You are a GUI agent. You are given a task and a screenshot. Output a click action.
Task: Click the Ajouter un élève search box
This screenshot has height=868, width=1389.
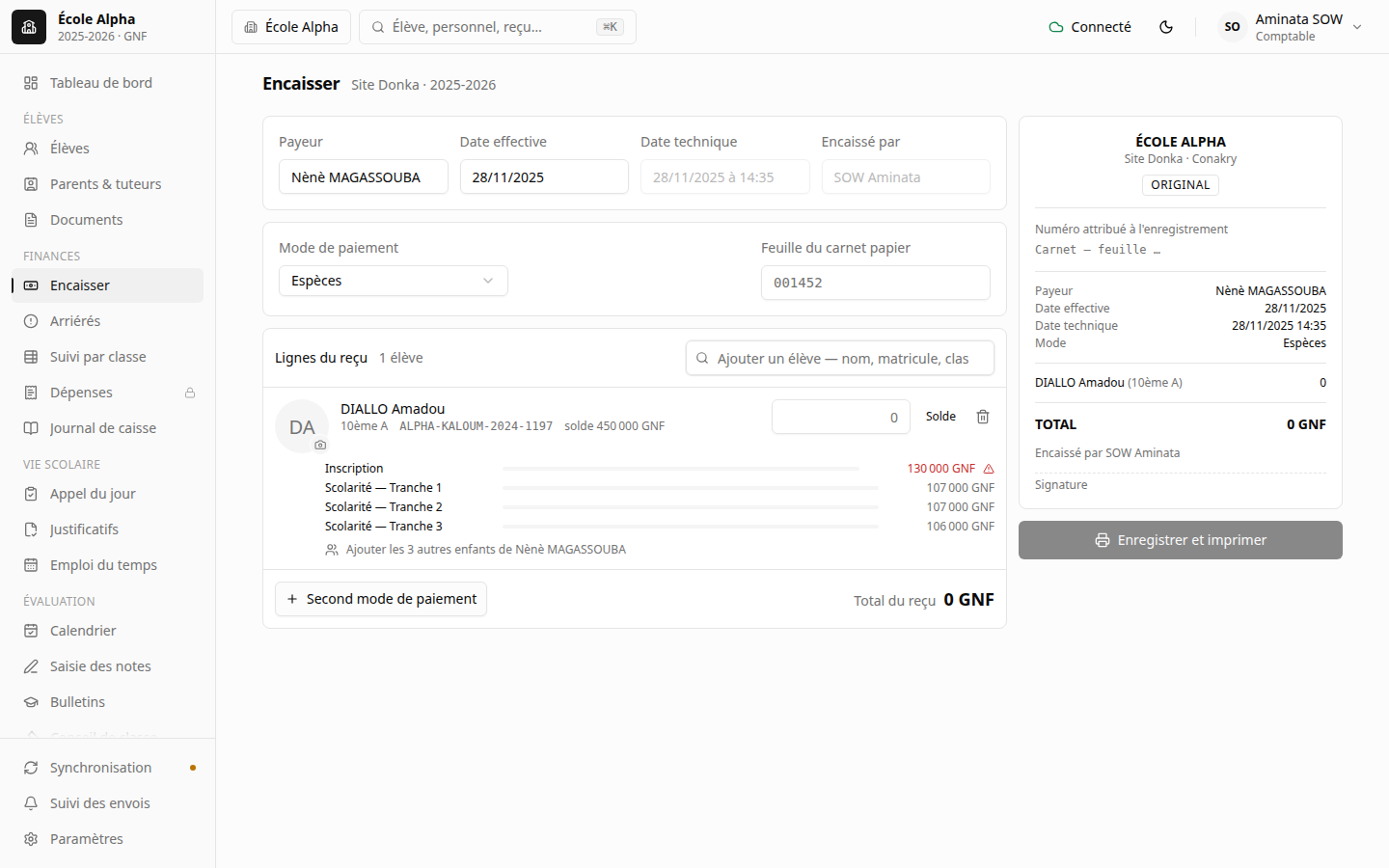click(x=840, y=358)
